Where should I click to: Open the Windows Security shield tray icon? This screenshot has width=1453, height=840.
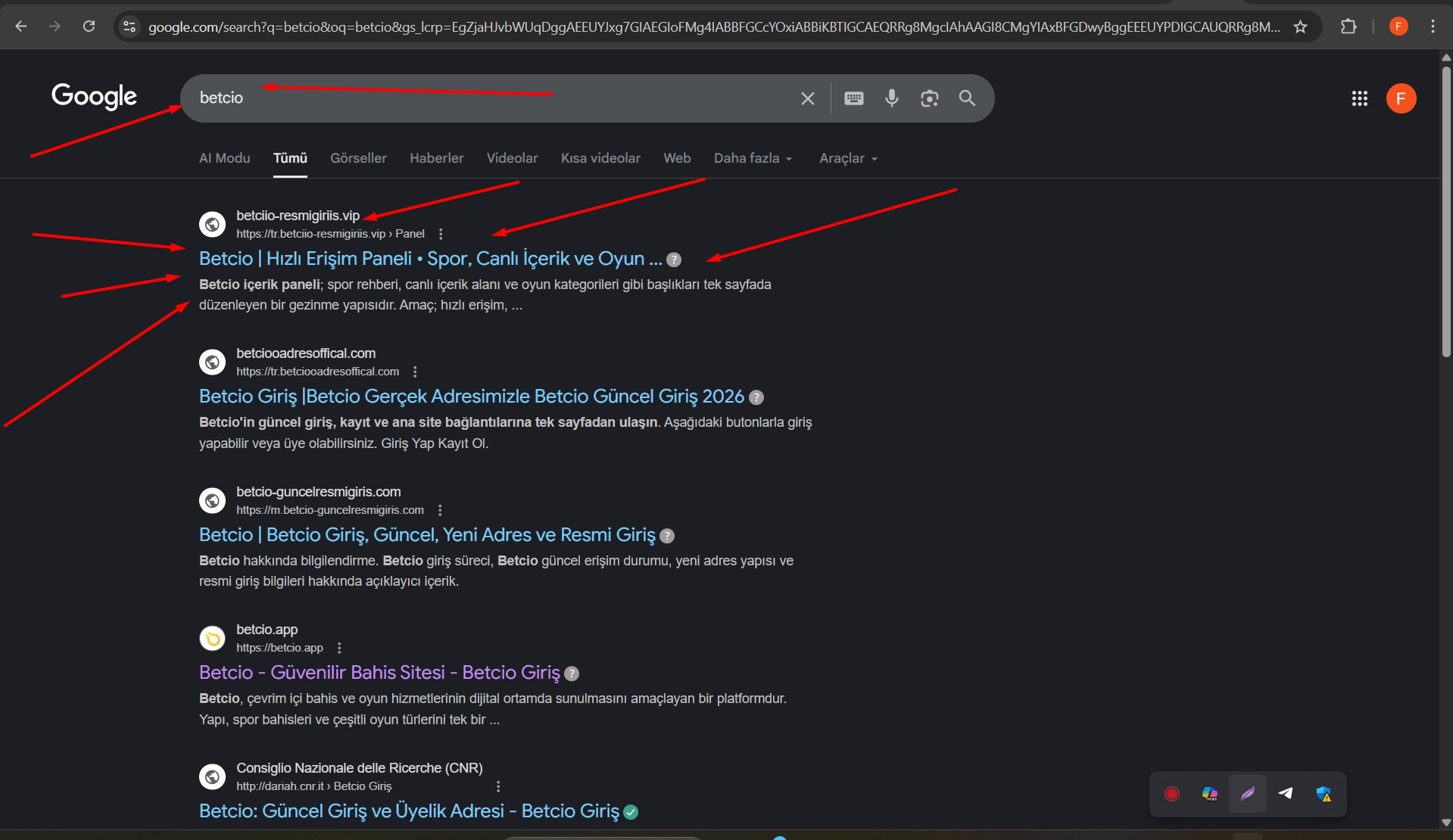tap(1324, 794)
